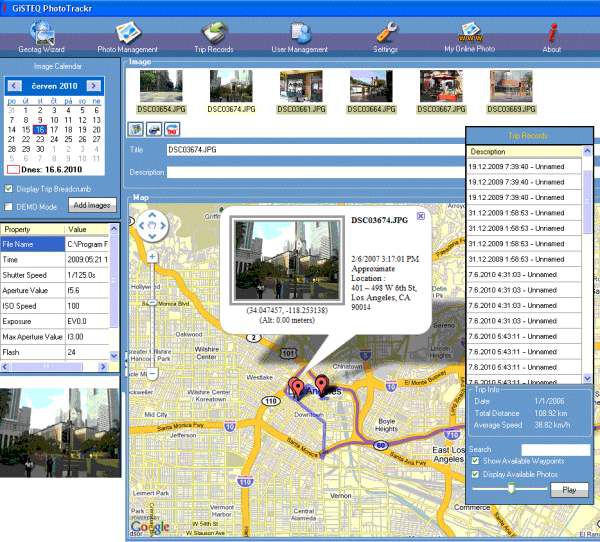Click the Trip Records toolbar icon
This screenshot has width=600, height=542.
tap(215, 35)
